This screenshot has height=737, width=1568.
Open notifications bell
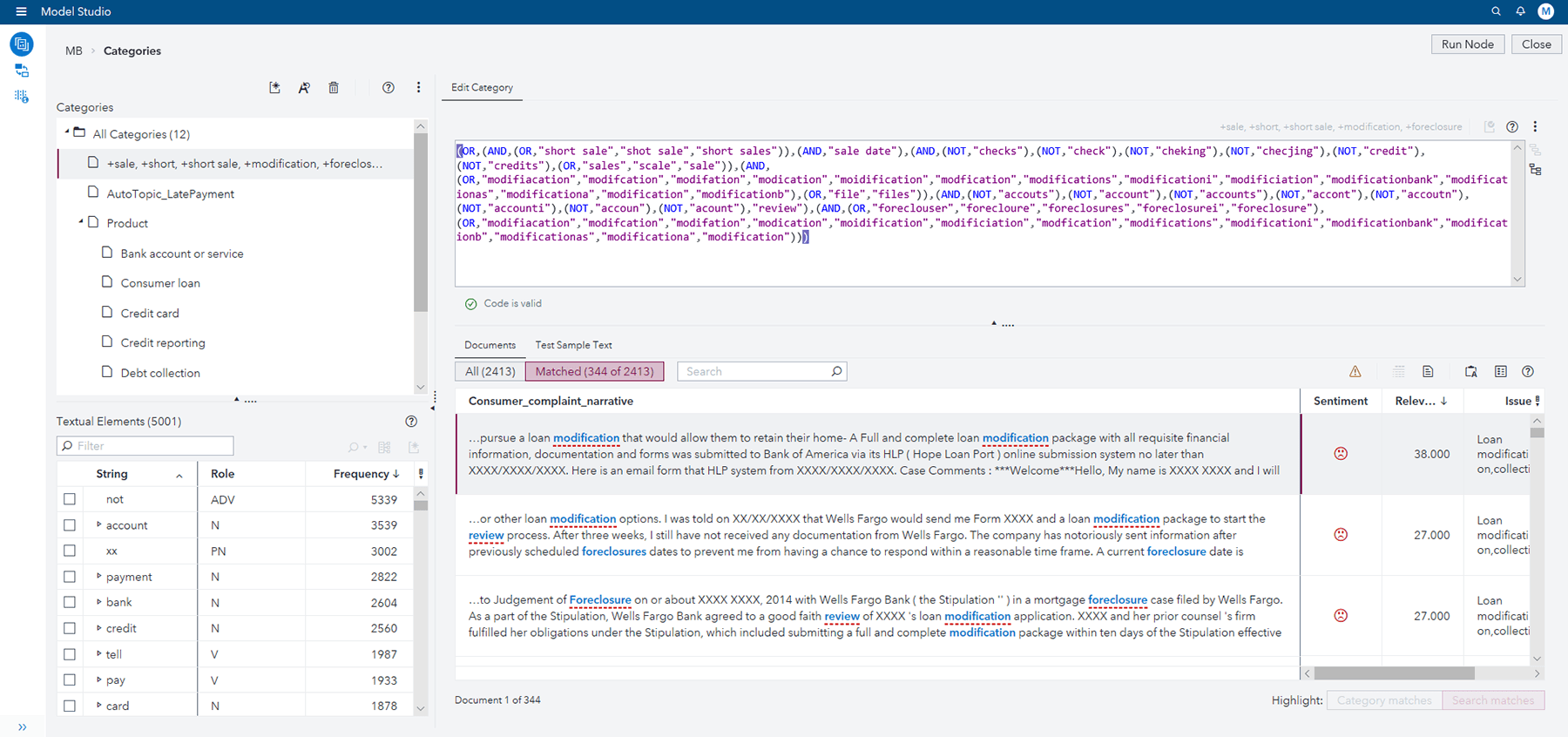1520,11
